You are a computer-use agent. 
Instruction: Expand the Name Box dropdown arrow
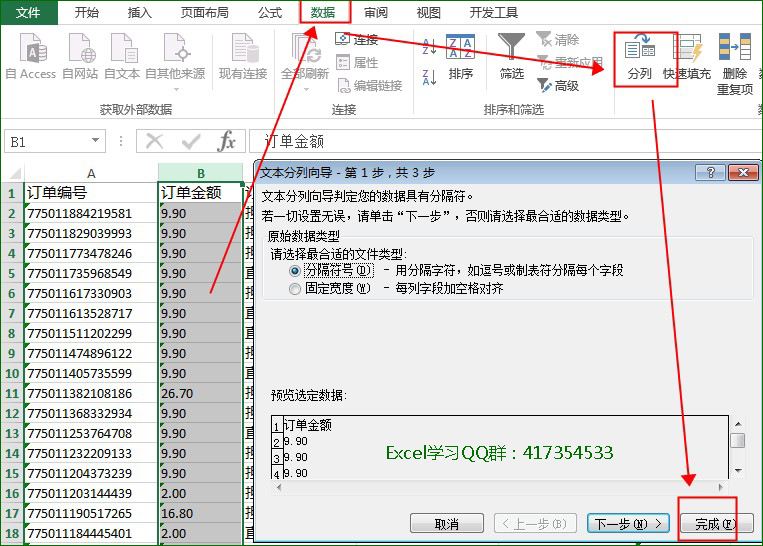[x=95, y=141]
